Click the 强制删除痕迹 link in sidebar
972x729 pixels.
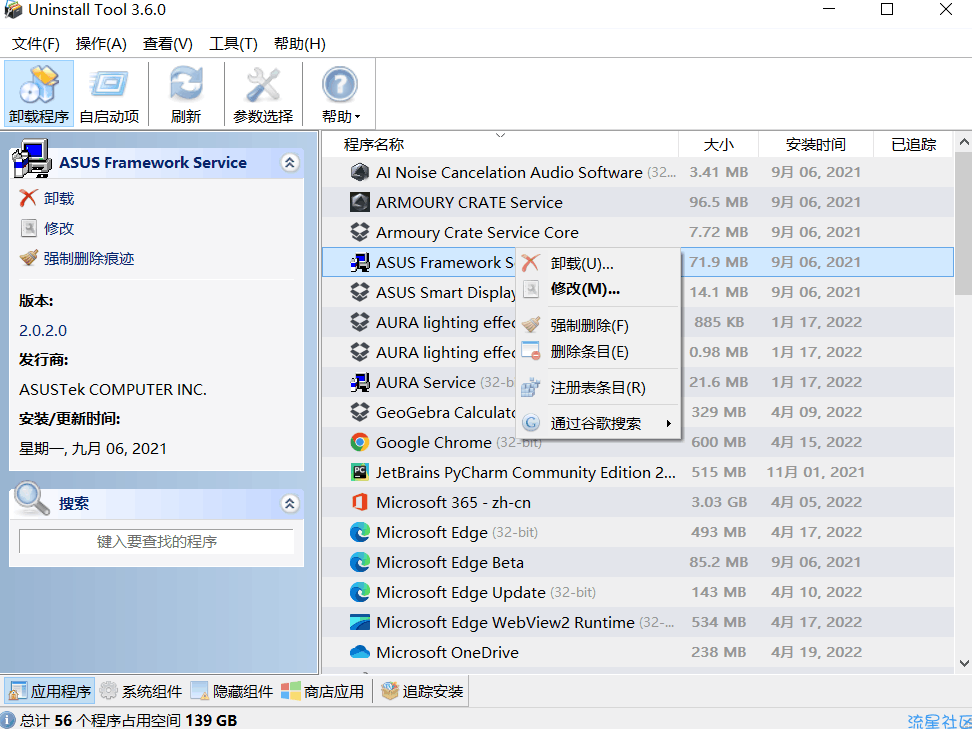(89, 258)
